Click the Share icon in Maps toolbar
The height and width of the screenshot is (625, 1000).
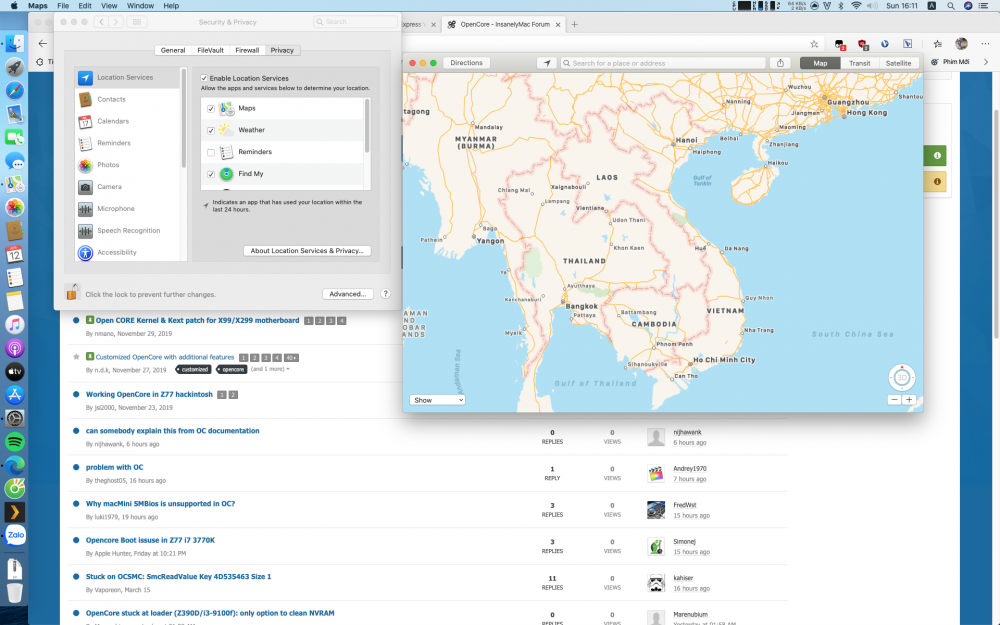[780, 63]
